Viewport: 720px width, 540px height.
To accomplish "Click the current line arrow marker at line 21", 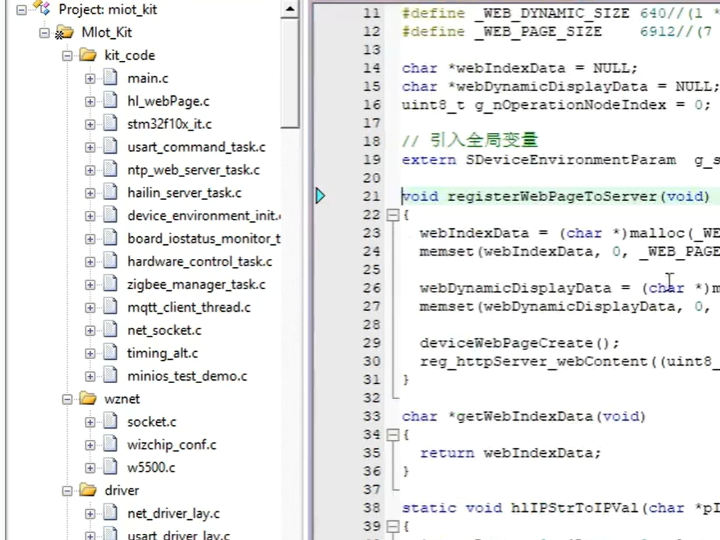I will [x=320, y=196].
